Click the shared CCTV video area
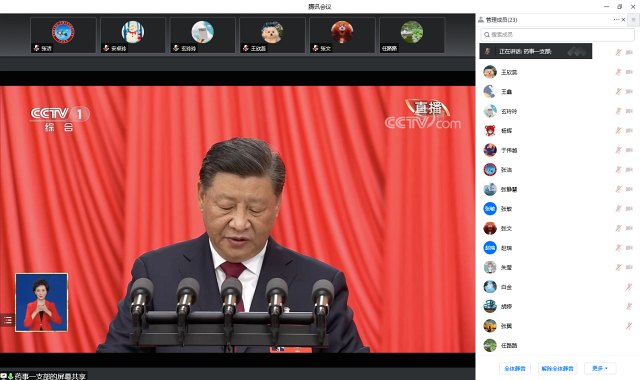Image resolution: width=640 pixels, height=380 pixels. tap(238, 219)
